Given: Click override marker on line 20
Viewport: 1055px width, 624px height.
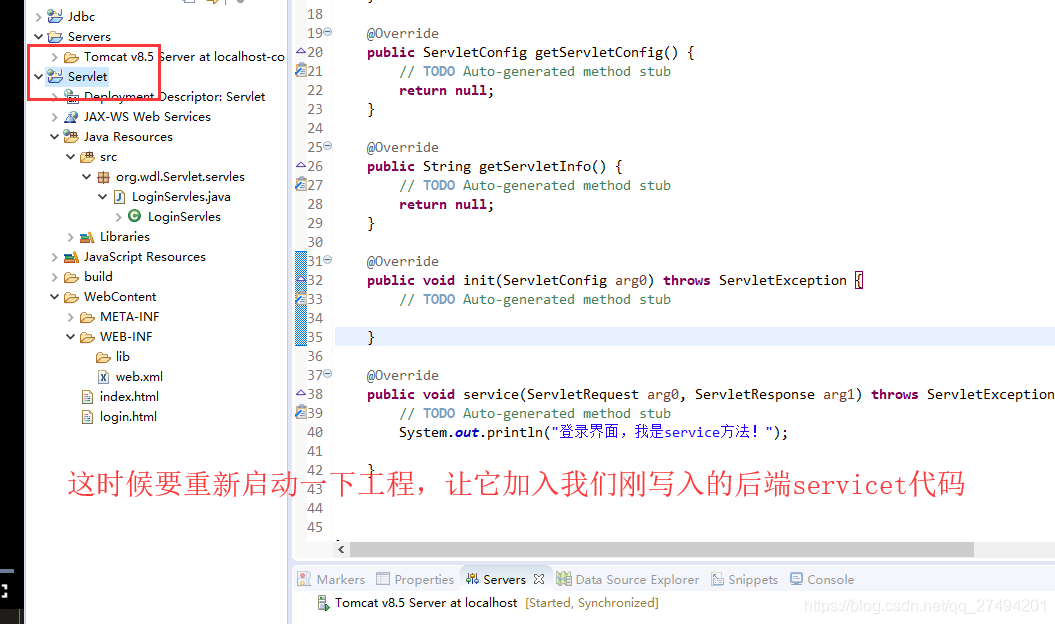Looking at the screenshot, I should click(x=301, y=51).
